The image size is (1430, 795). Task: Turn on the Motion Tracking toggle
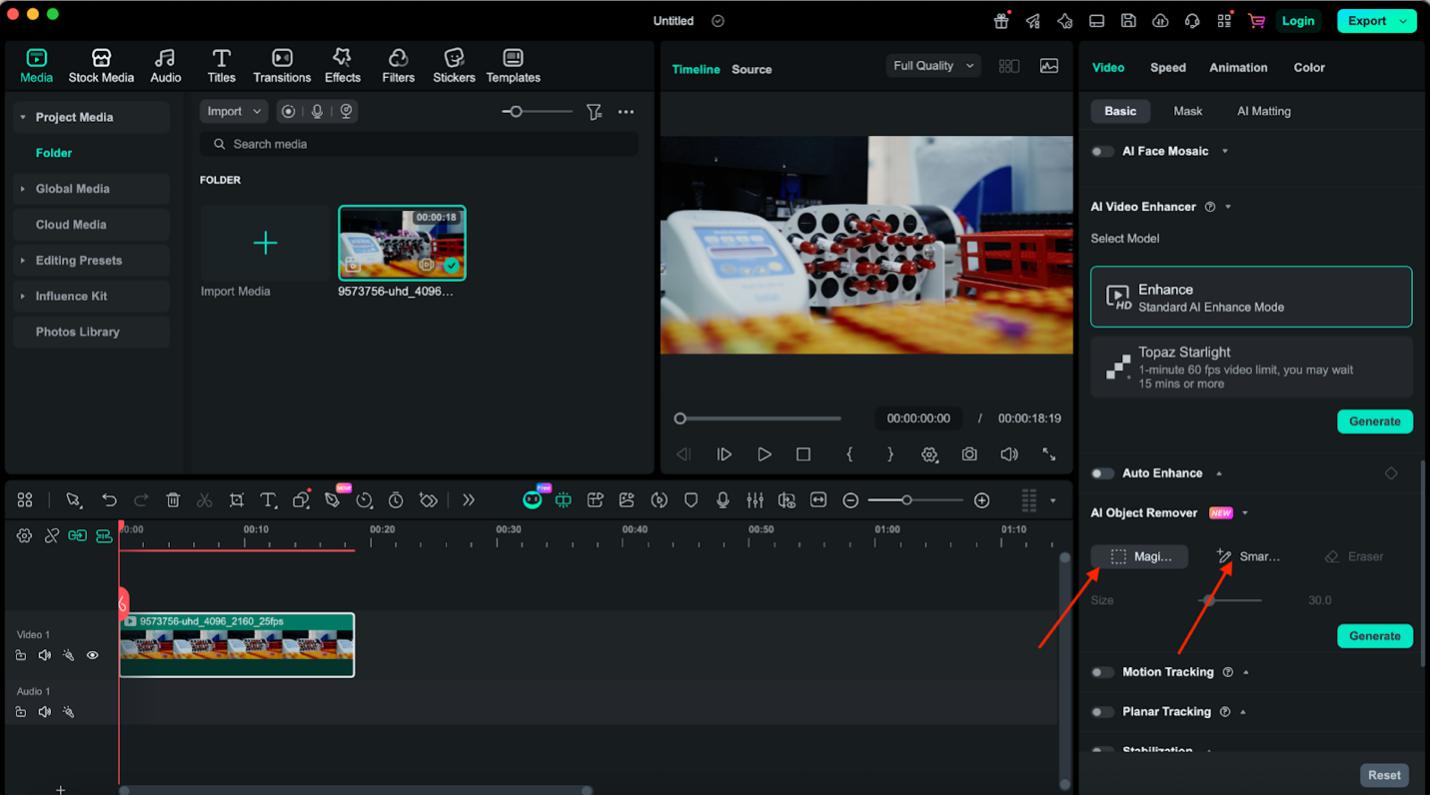(1102, 673)
